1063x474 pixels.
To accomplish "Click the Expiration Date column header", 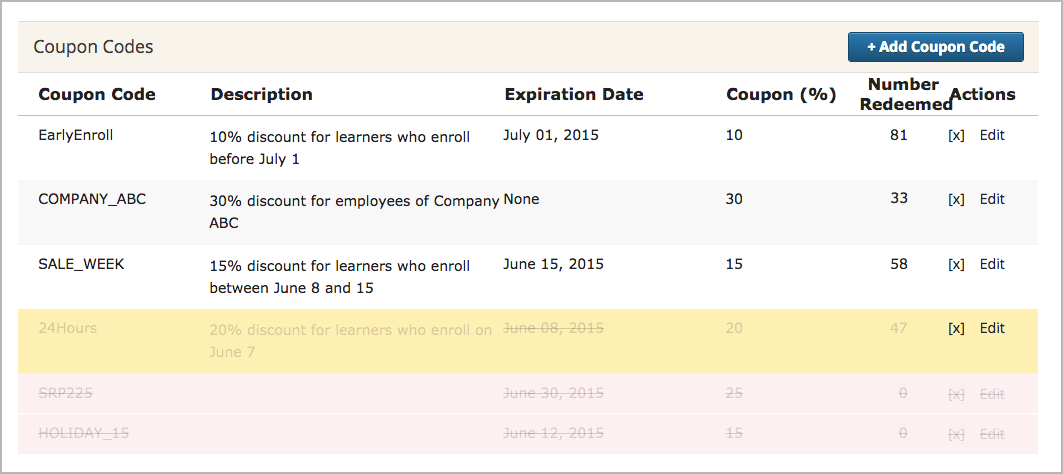I will coord(574,95).
